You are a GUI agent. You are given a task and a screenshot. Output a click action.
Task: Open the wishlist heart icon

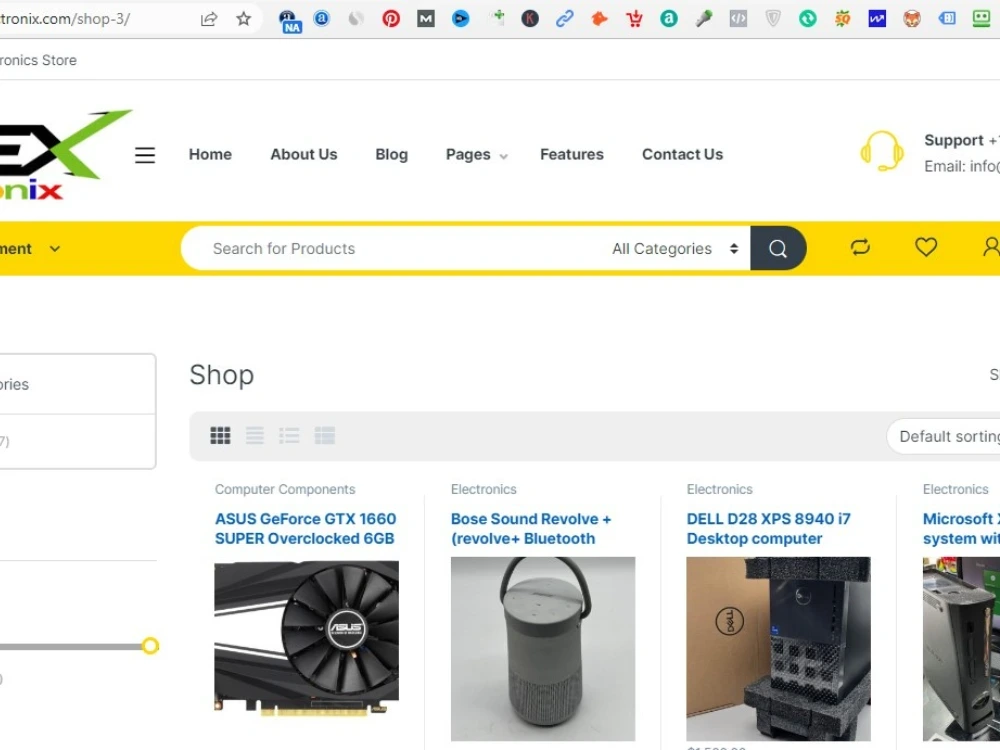[926, 247]
